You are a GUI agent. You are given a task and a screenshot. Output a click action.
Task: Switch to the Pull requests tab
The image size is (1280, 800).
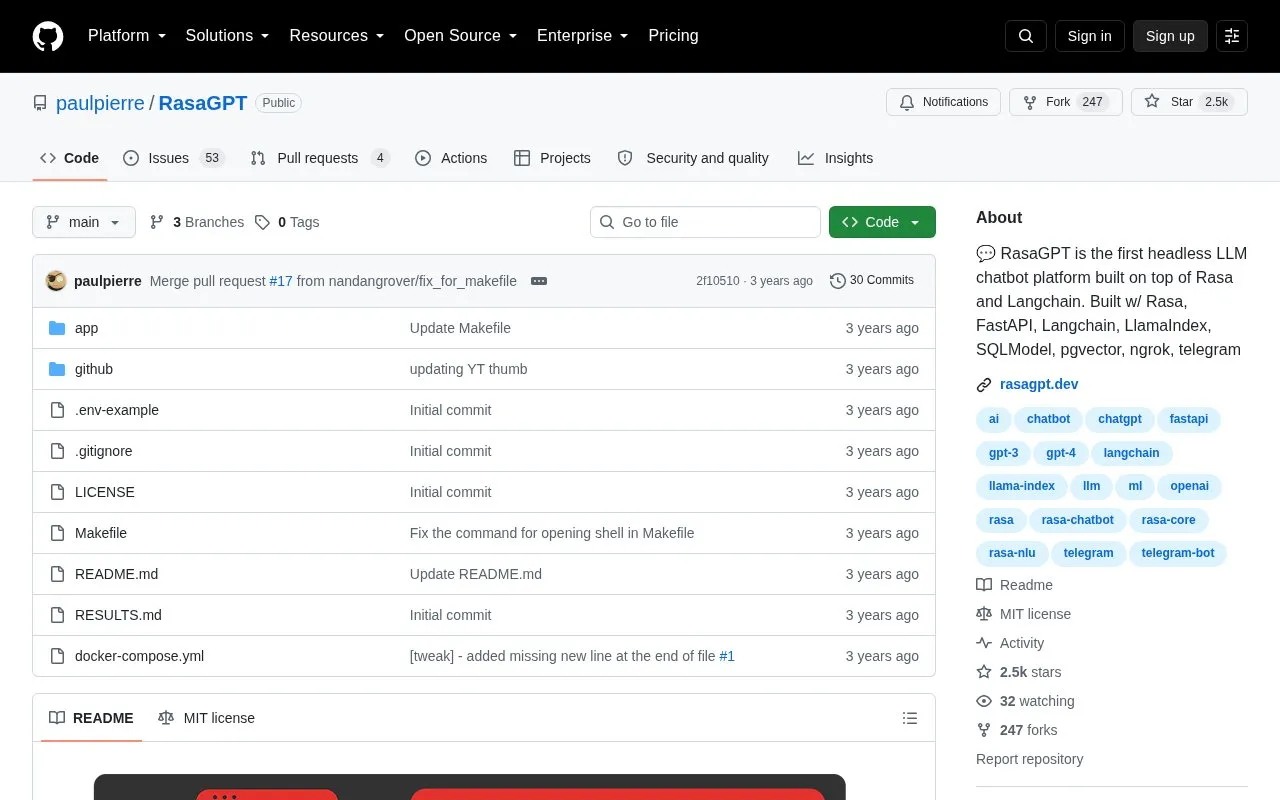click(x=320, y=158)
